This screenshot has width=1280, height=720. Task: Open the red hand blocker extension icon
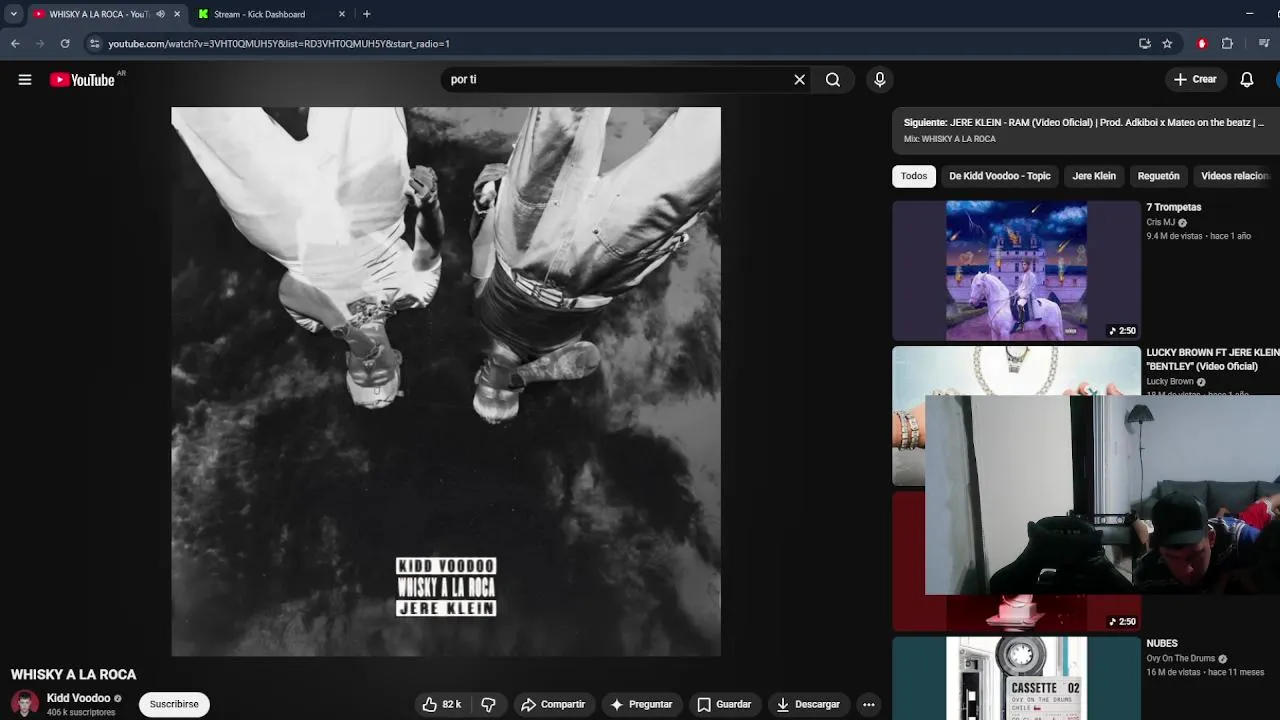point(1202,44)
